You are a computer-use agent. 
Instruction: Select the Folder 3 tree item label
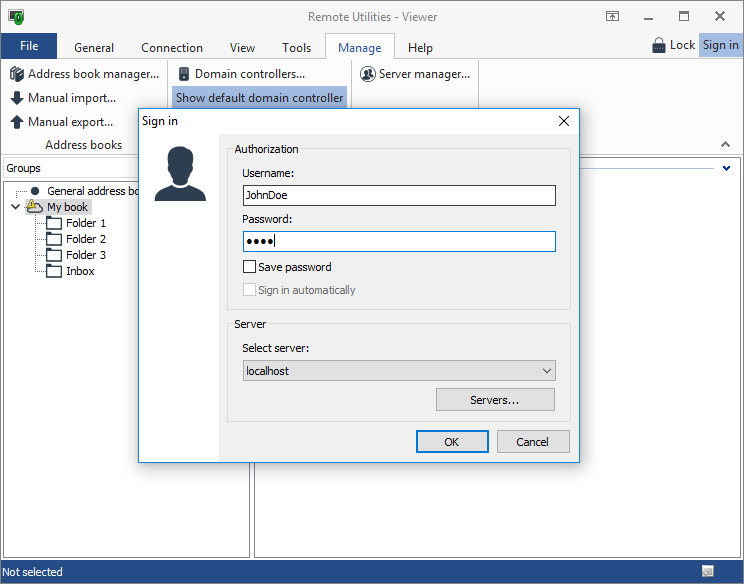[x=86, y=255]
